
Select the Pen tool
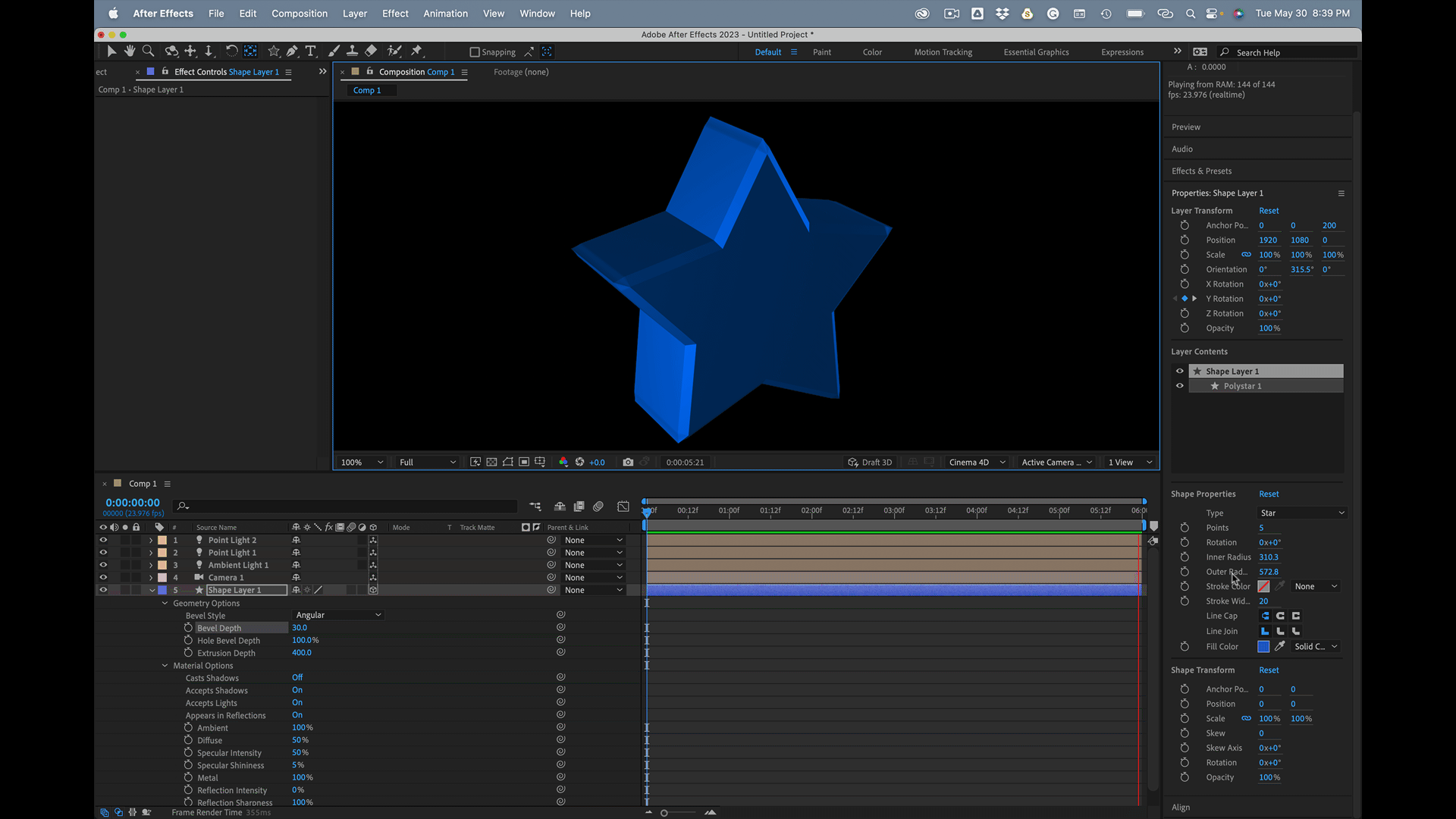point(292,51)
